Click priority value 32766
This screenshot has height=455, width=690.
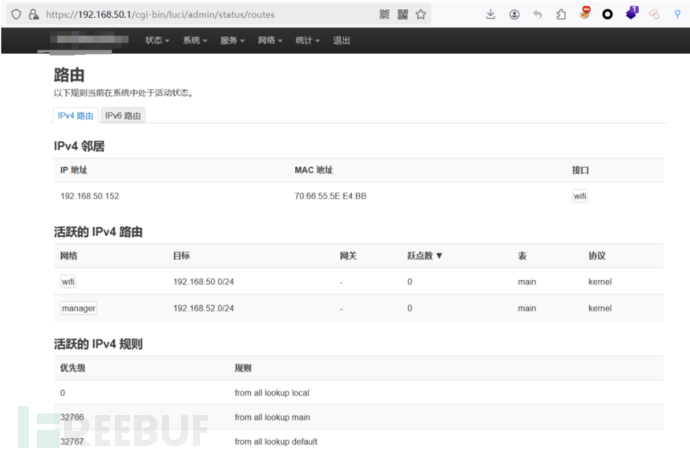click(72, 417)
